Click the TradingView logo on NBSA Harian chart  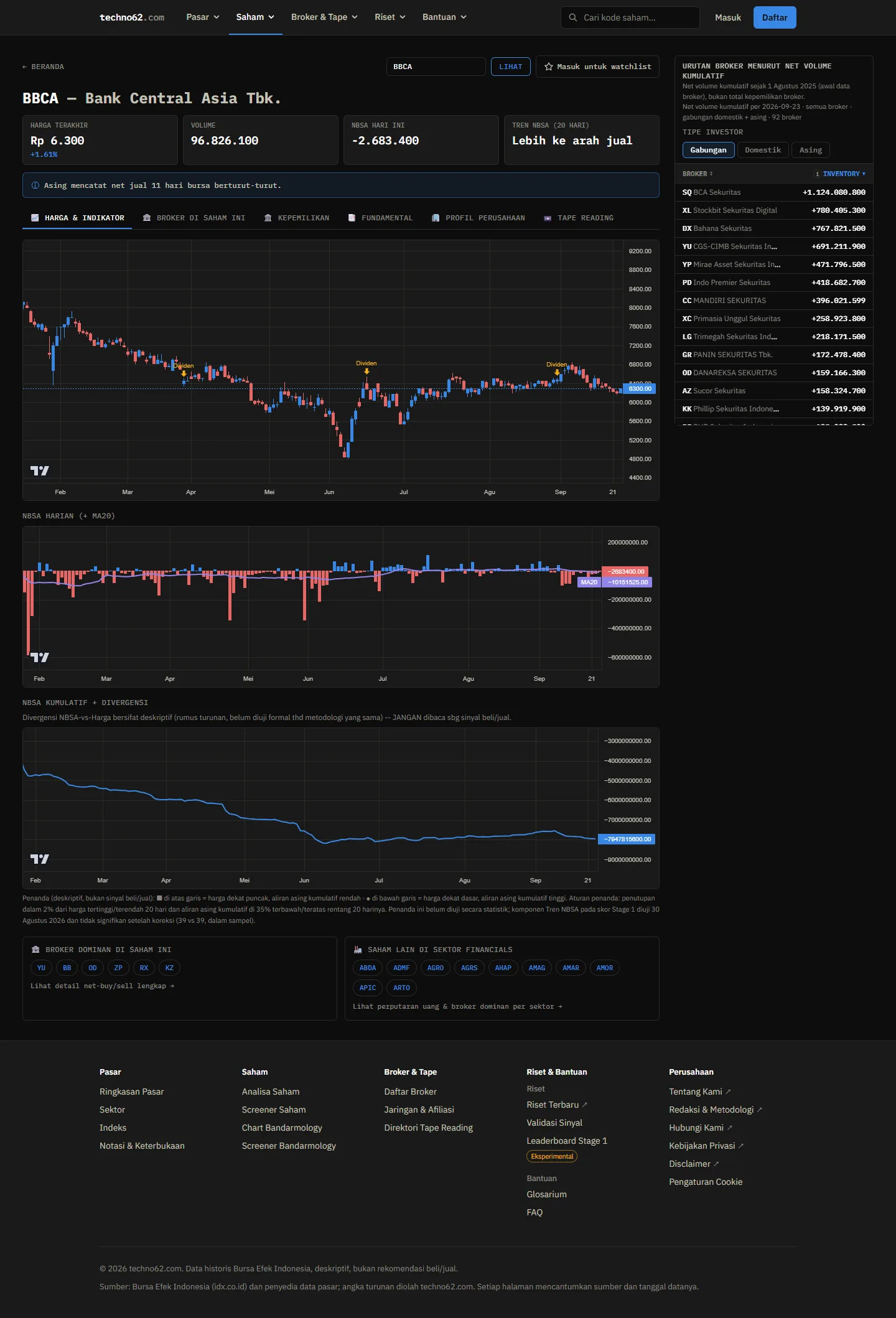40,657
